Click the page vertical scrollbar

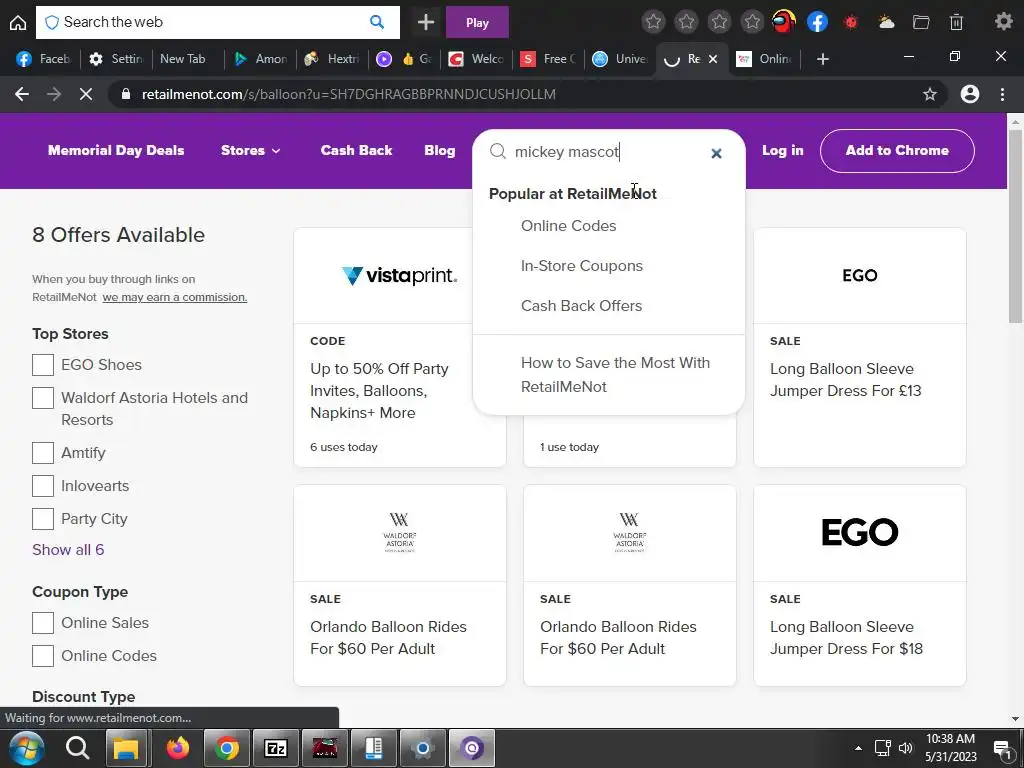click(1015, 225)
